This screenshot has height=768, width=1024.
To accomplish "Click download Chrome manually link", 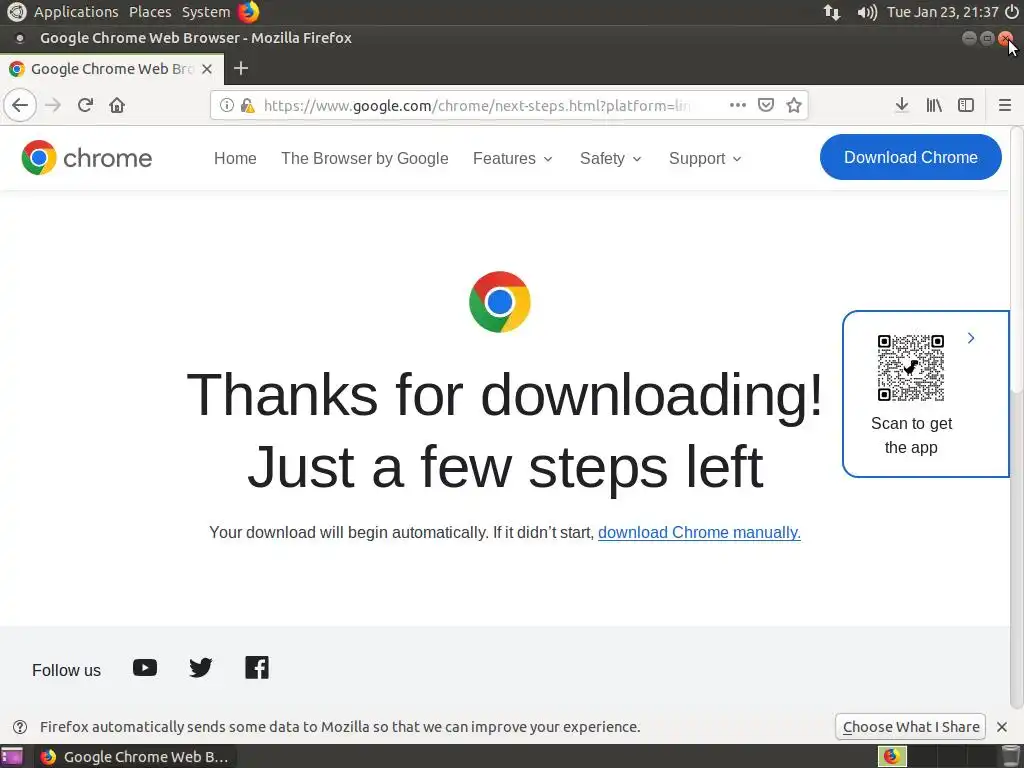I will point(699,532).
